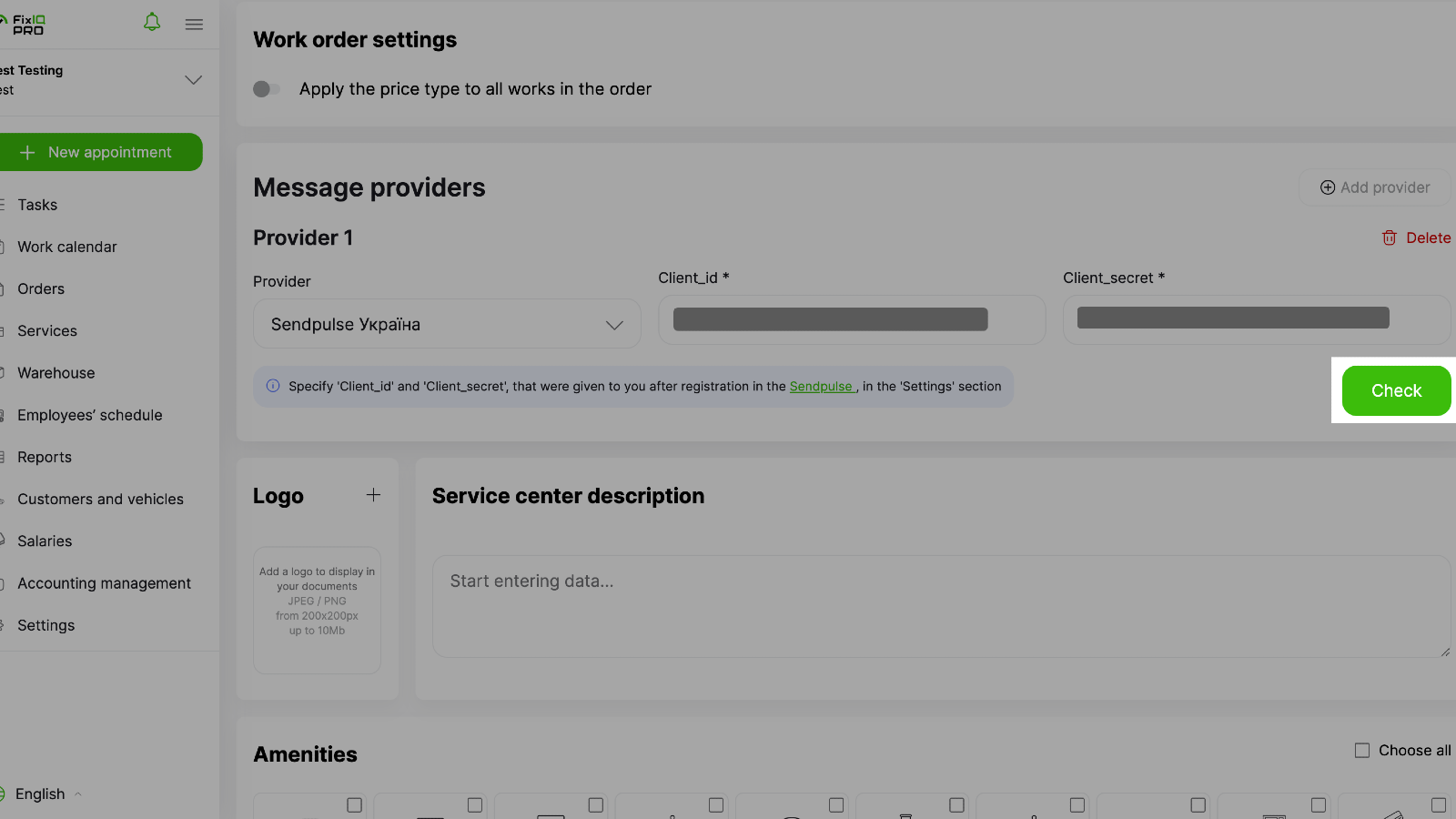The height and width of the screenshot is (819, 1456).
Task: Toggle apply price type to all works
Action: (x=266, y=89)
